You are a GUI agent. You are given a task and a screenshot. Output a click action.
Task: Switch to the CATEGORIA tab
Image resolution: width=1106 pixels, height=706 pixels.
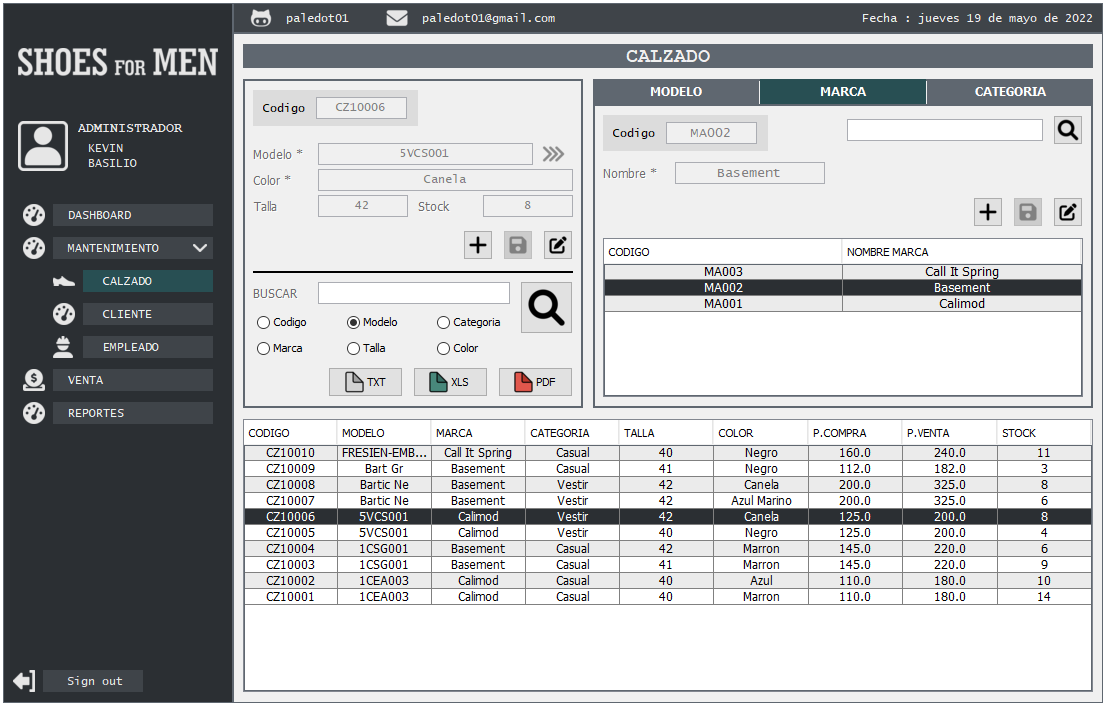(x=1010, y=92)
